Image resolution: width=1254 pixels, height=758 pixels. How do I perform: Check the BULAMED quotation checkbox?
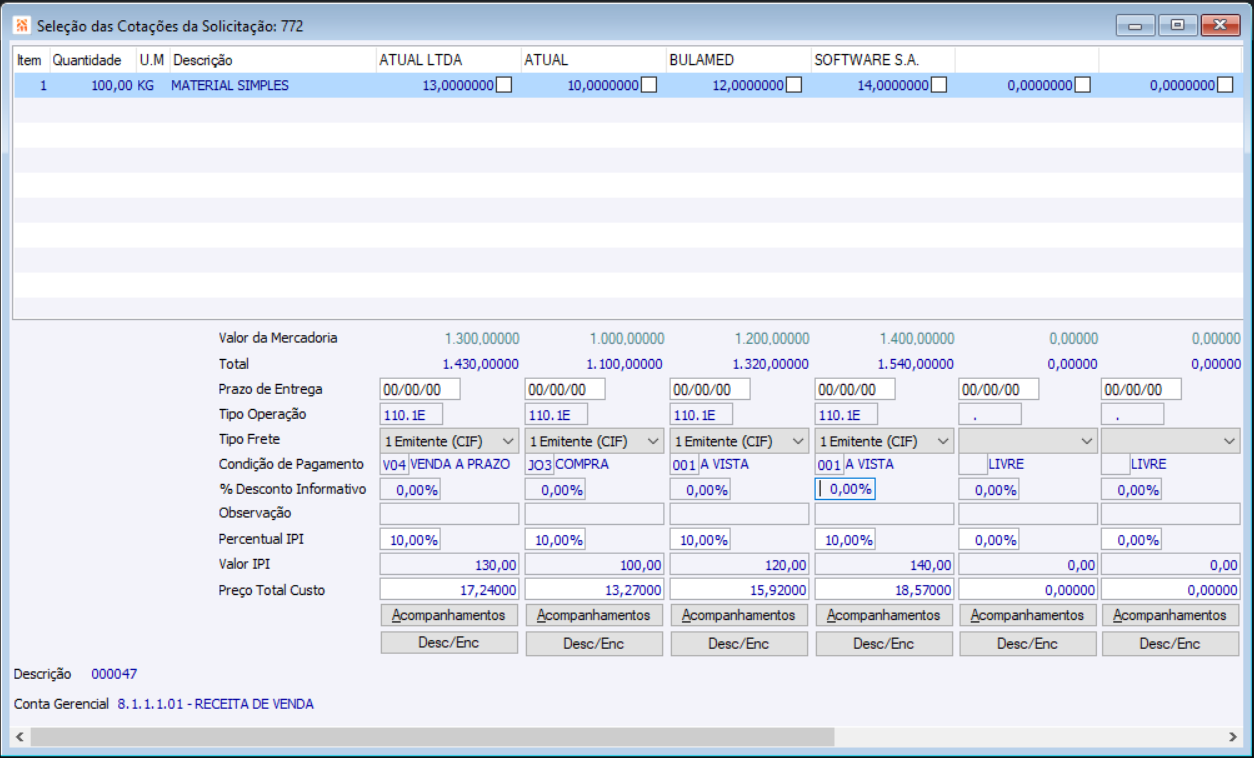click(x=794, y=85)
